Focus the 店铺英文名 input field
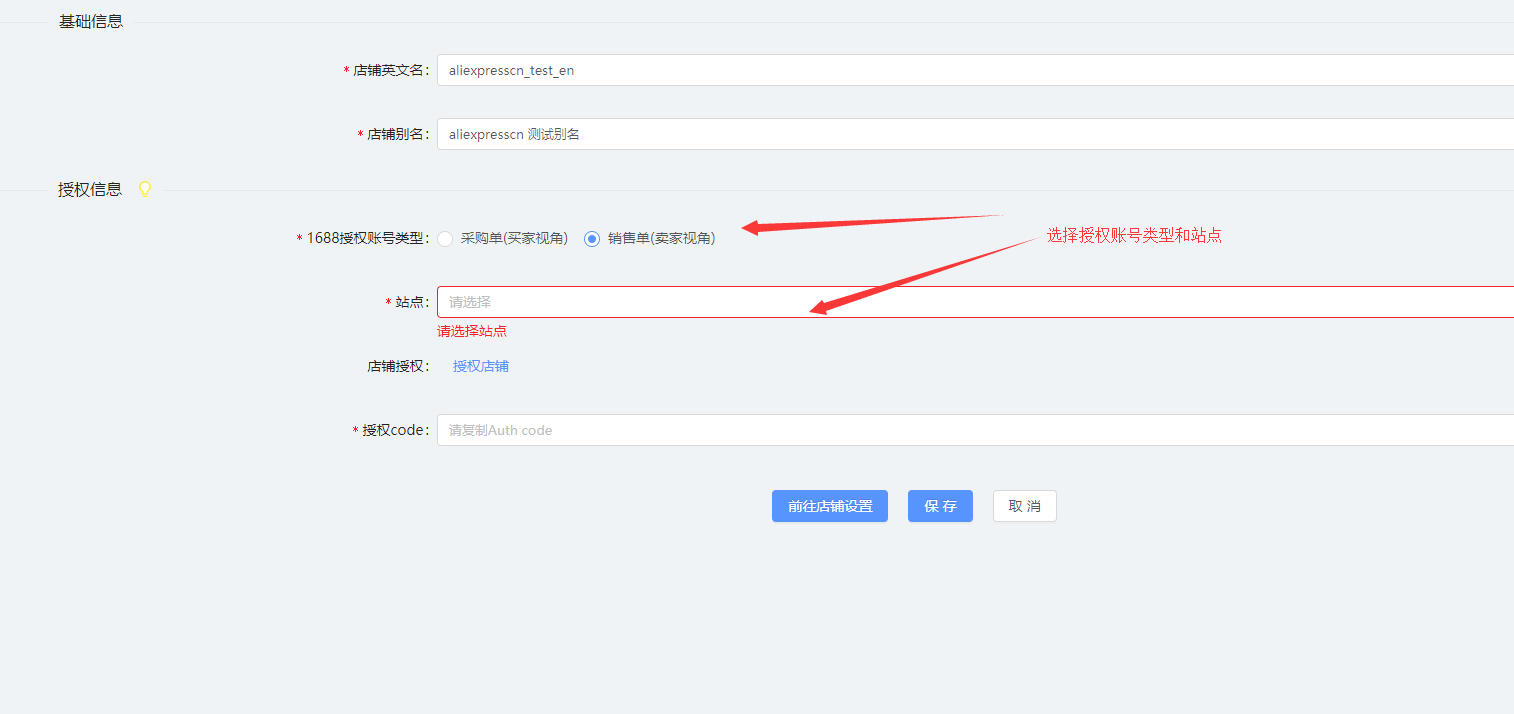The height and width of the screenshot is (714, 1514). tap(975, 70)
